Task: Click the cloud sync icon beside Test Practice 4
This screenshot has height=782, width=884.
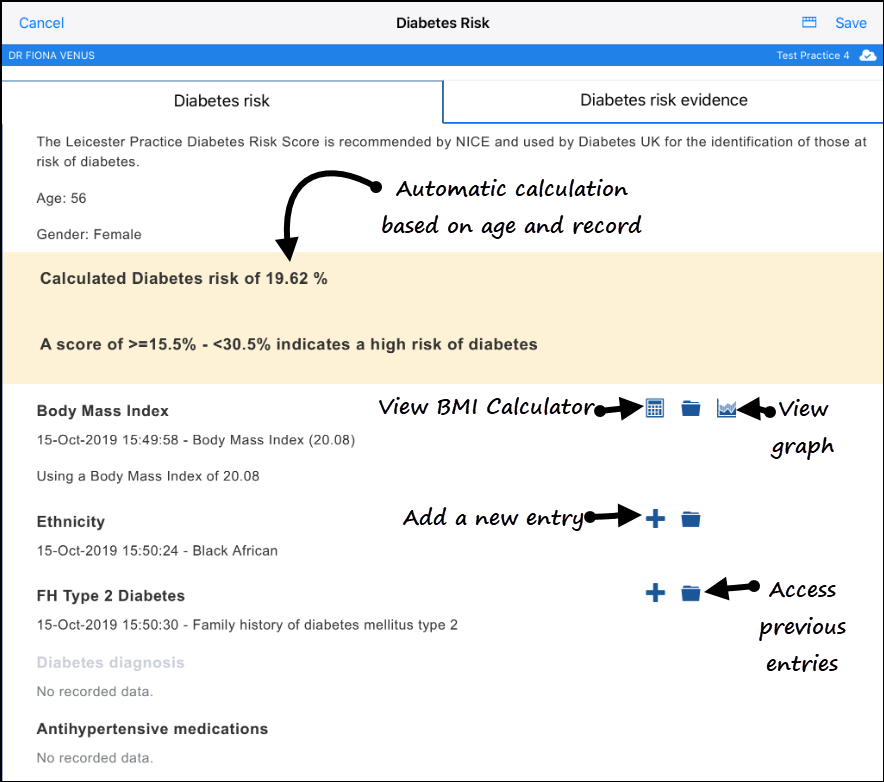Action: [867, 56]
